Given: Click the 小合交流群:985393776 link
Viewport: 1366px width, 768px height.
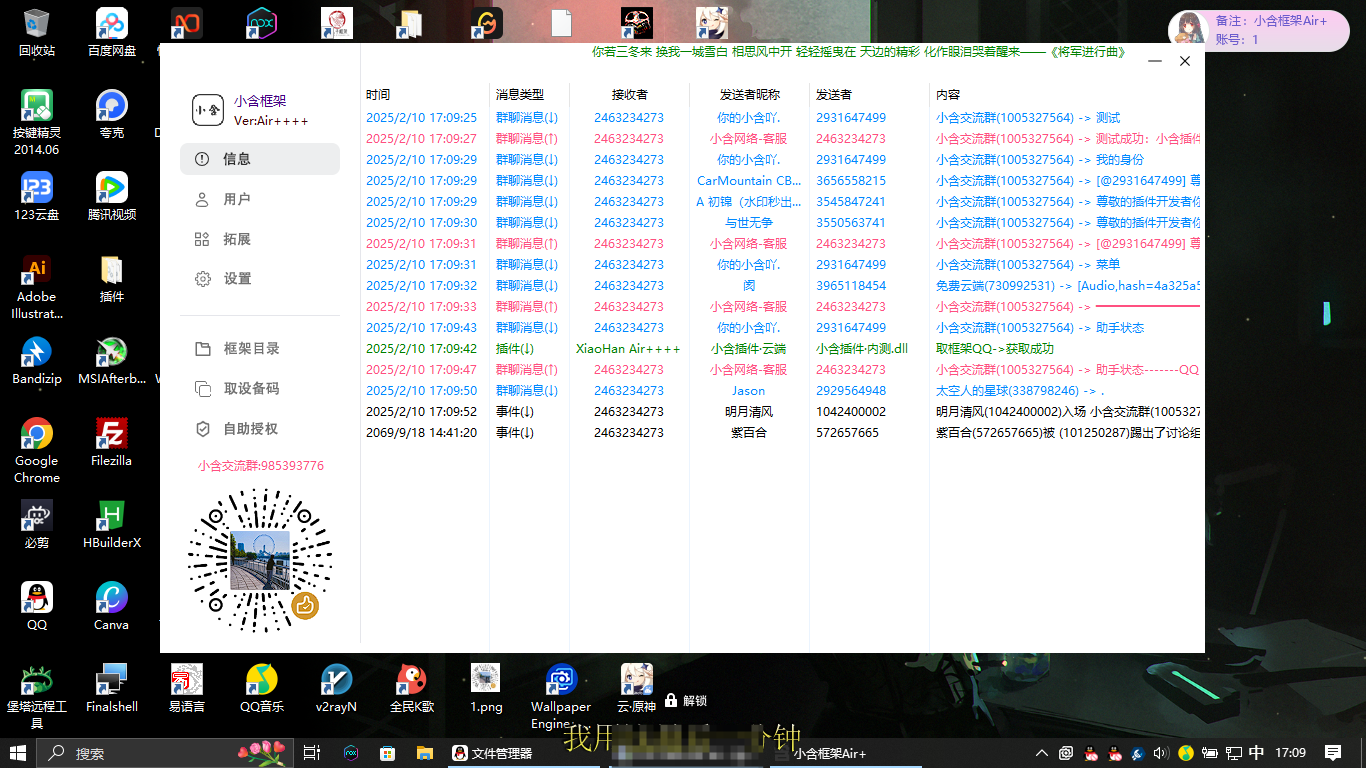Looking at the screenshot, I should [x=260, y=466].
